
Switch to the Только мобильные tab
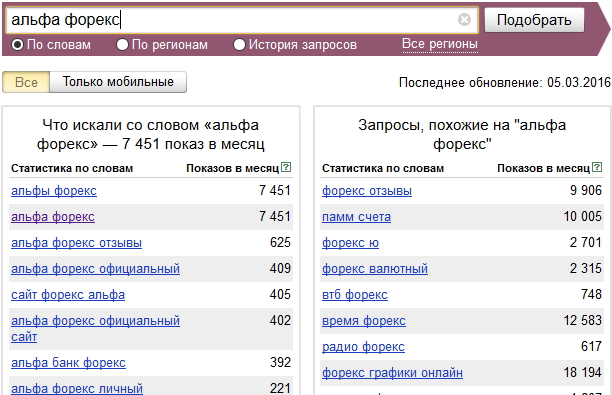[118, 82]
